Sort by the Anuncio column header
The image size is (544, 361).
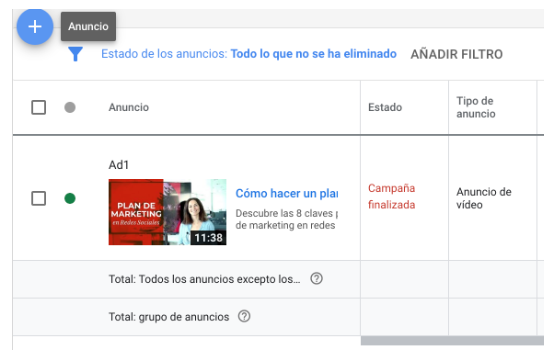[x=129, y=108]
